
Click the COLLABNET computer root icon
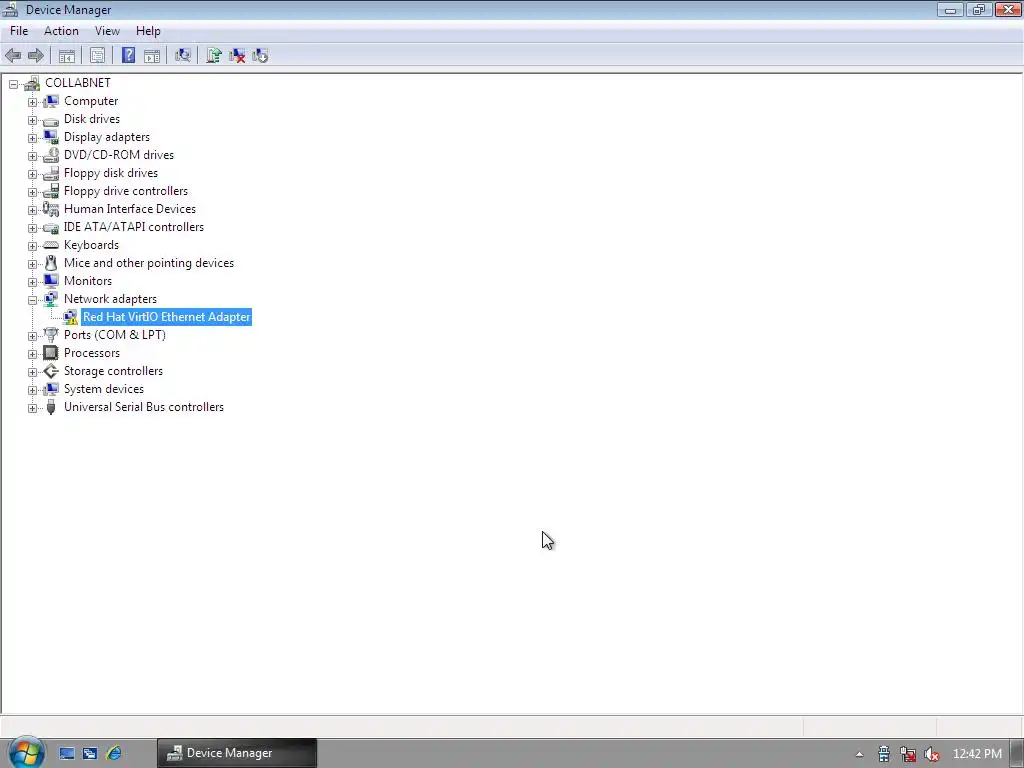pyautogui.click(x=32, y=83)
